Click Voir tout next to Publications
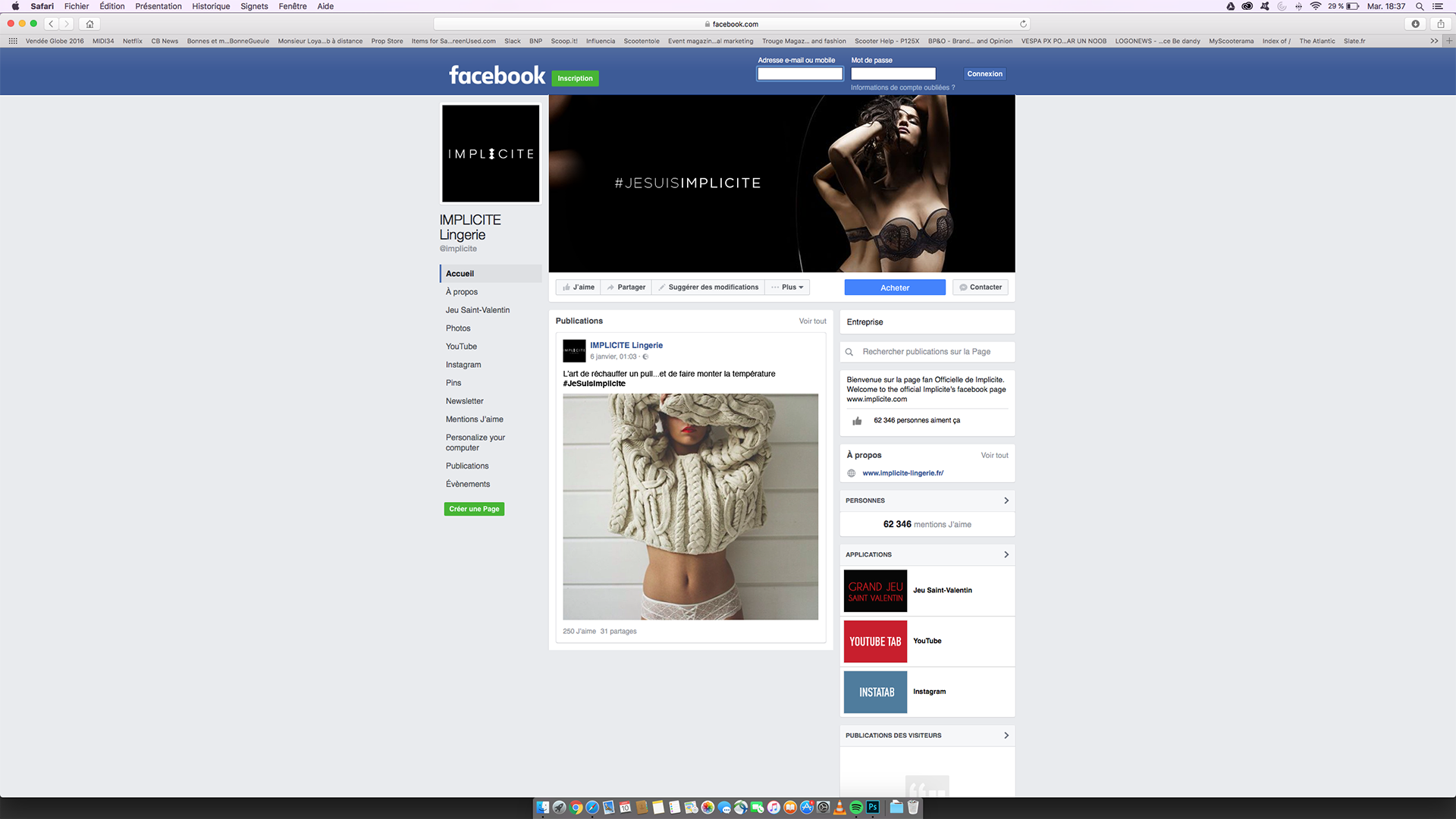The height and width of the screenshot is (819, 1456). tap(812, 322)
